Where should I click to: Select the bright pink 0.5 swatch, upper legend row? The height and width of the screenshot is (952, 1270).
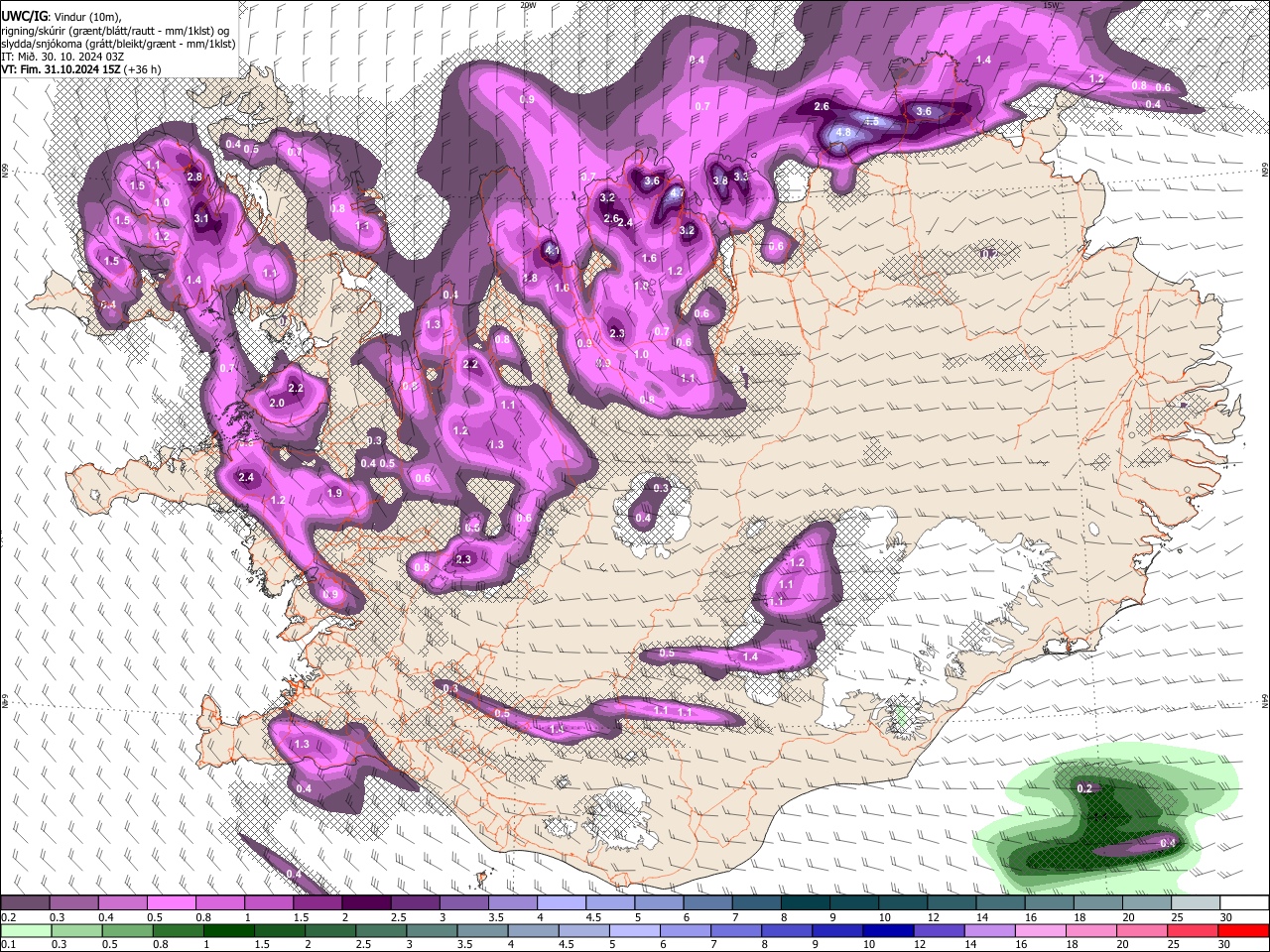coord(171,903)
